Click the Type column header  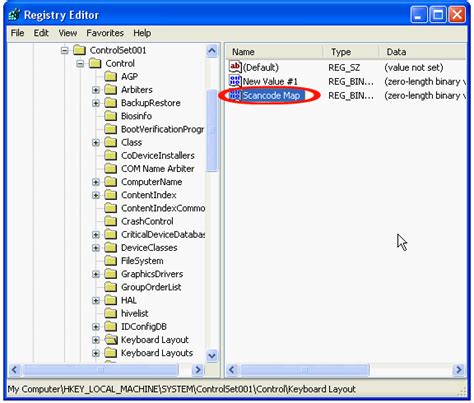[x=351, y=52]
